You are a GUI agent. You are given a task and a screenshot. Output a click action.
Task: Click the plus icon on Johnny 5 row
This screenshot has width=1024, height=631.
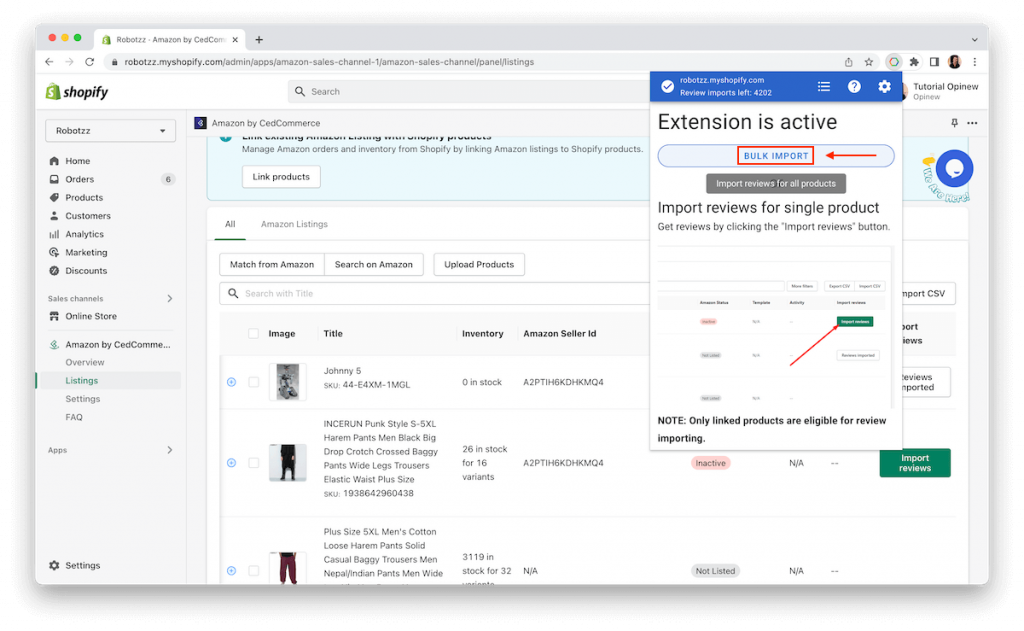click(231, 382)
